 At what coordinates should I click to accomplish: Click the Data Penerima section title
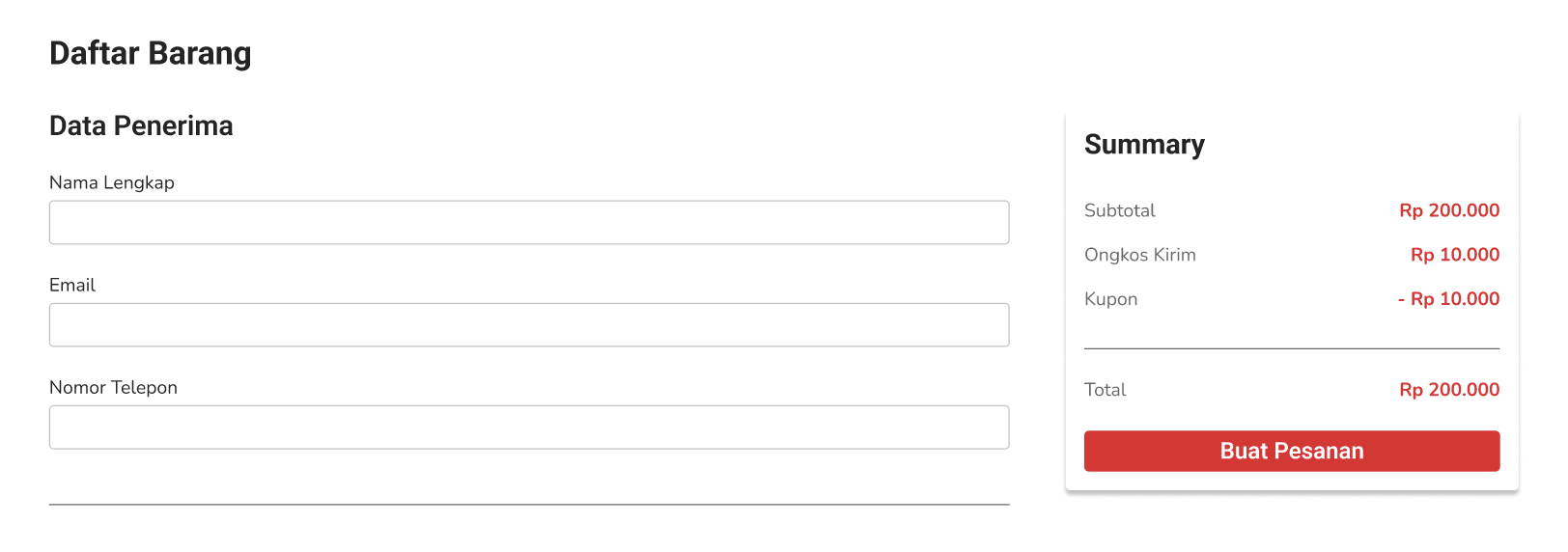(x=141, y=126)
